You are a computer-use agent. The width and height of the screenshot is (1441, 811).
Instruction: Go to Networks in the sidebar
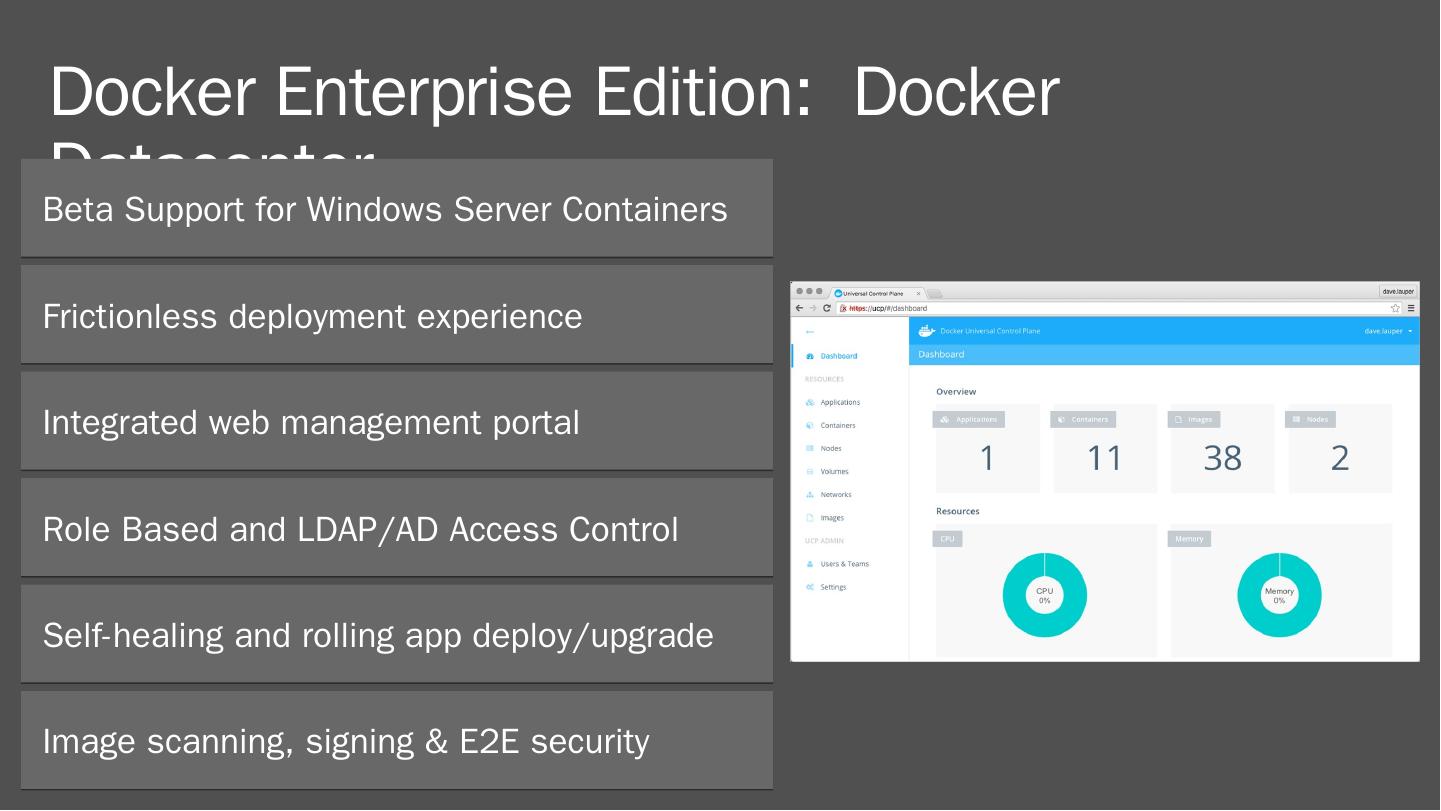(836, 494)
